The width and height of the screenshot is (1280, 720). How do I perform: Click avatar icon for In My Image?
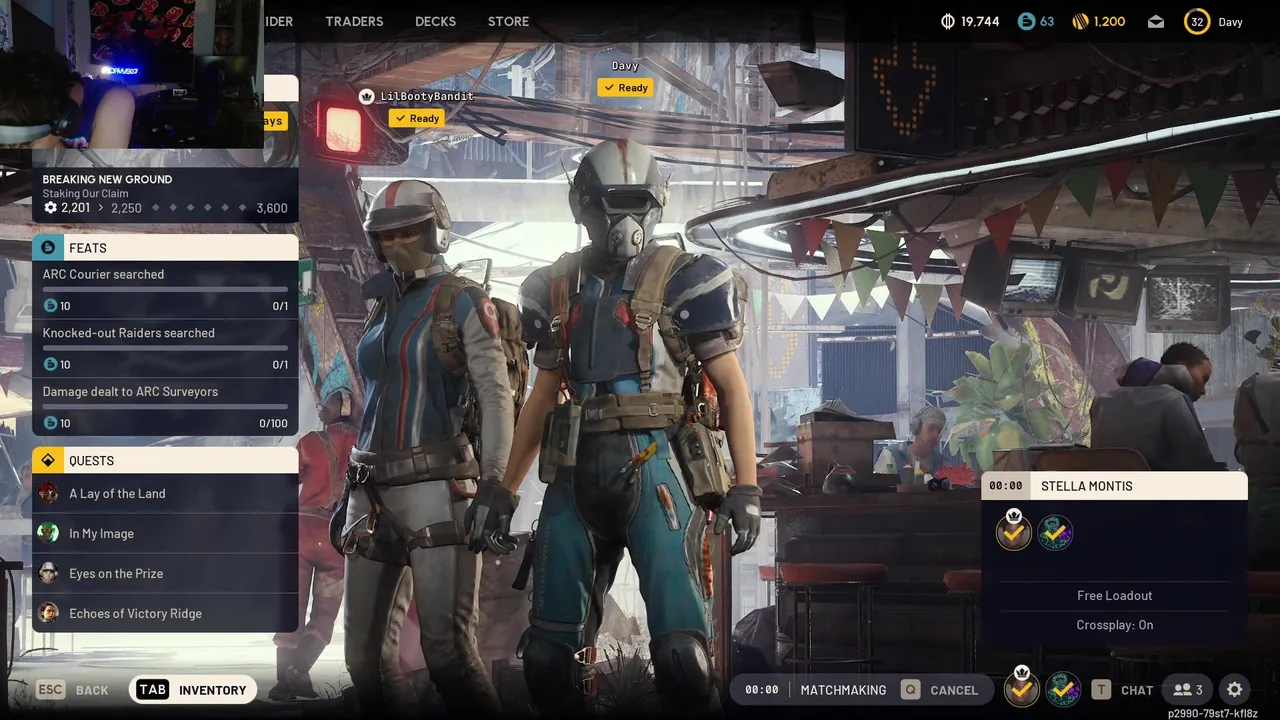pyautogui.click(x=48, y=533)
